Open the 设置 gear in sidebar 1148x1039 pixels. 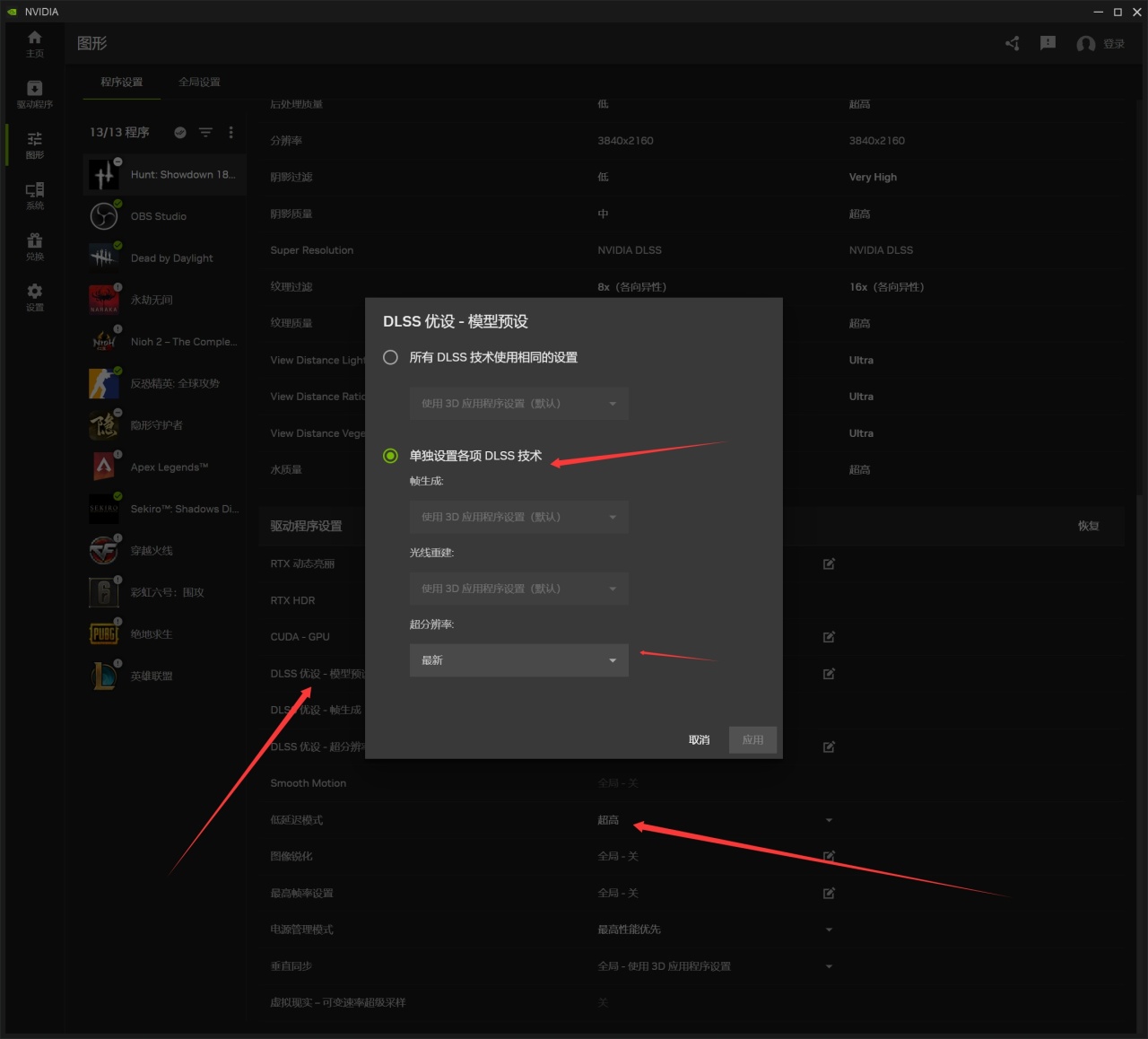tap(34, 297)
